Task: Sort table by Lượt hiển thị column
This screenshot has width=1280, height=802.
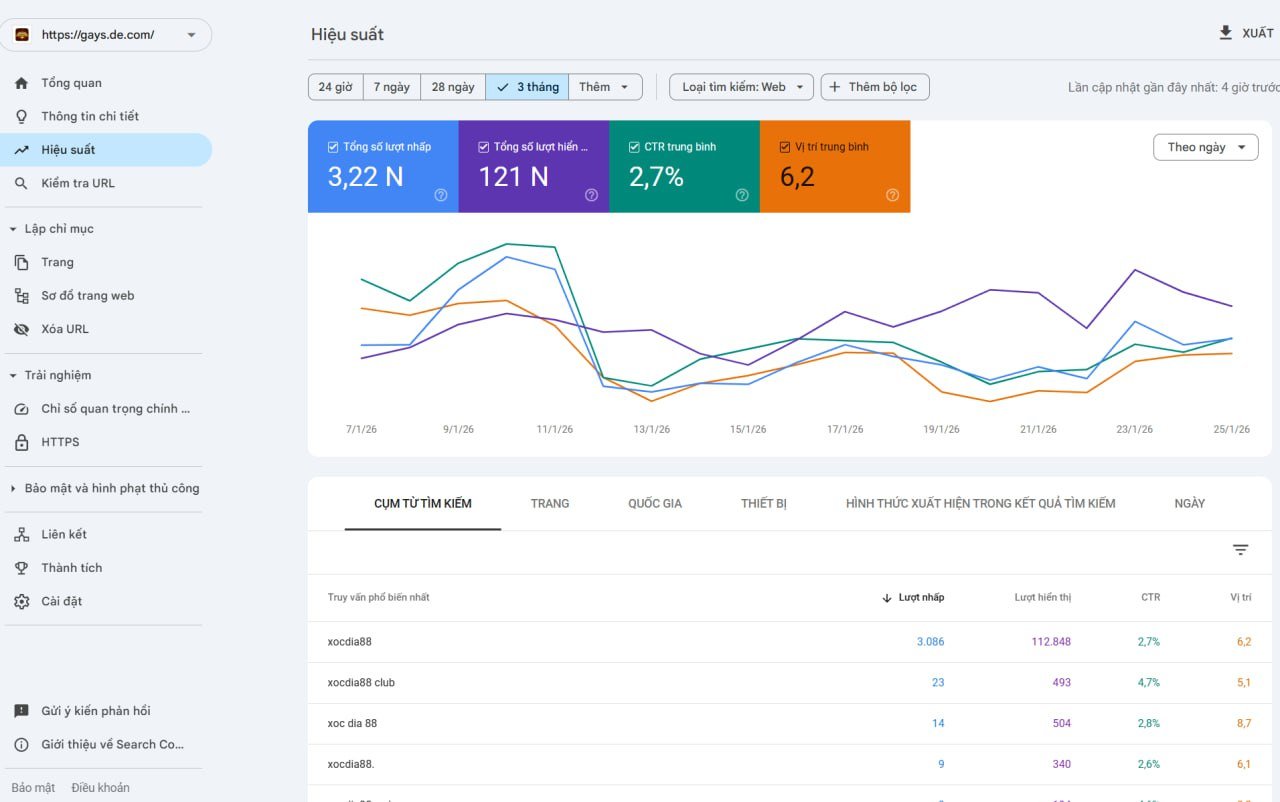Action: point(1043,598)
